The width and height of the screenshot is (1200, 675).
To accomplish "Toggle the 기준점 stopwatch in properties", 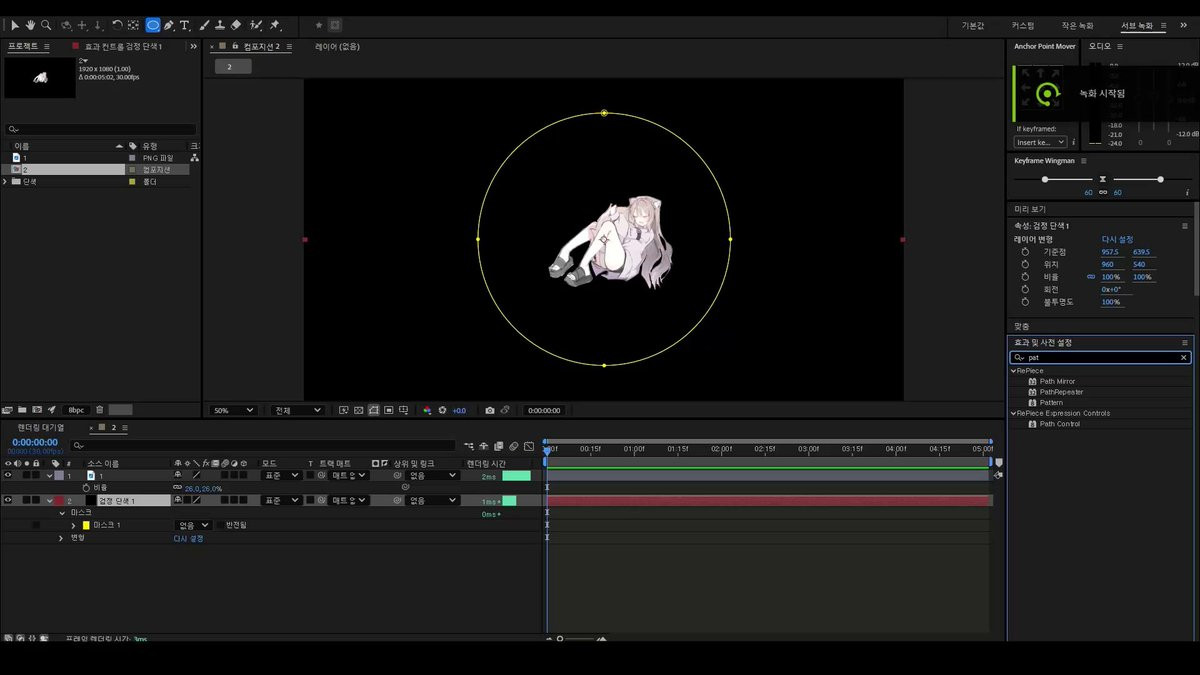I will point(1025,252).
